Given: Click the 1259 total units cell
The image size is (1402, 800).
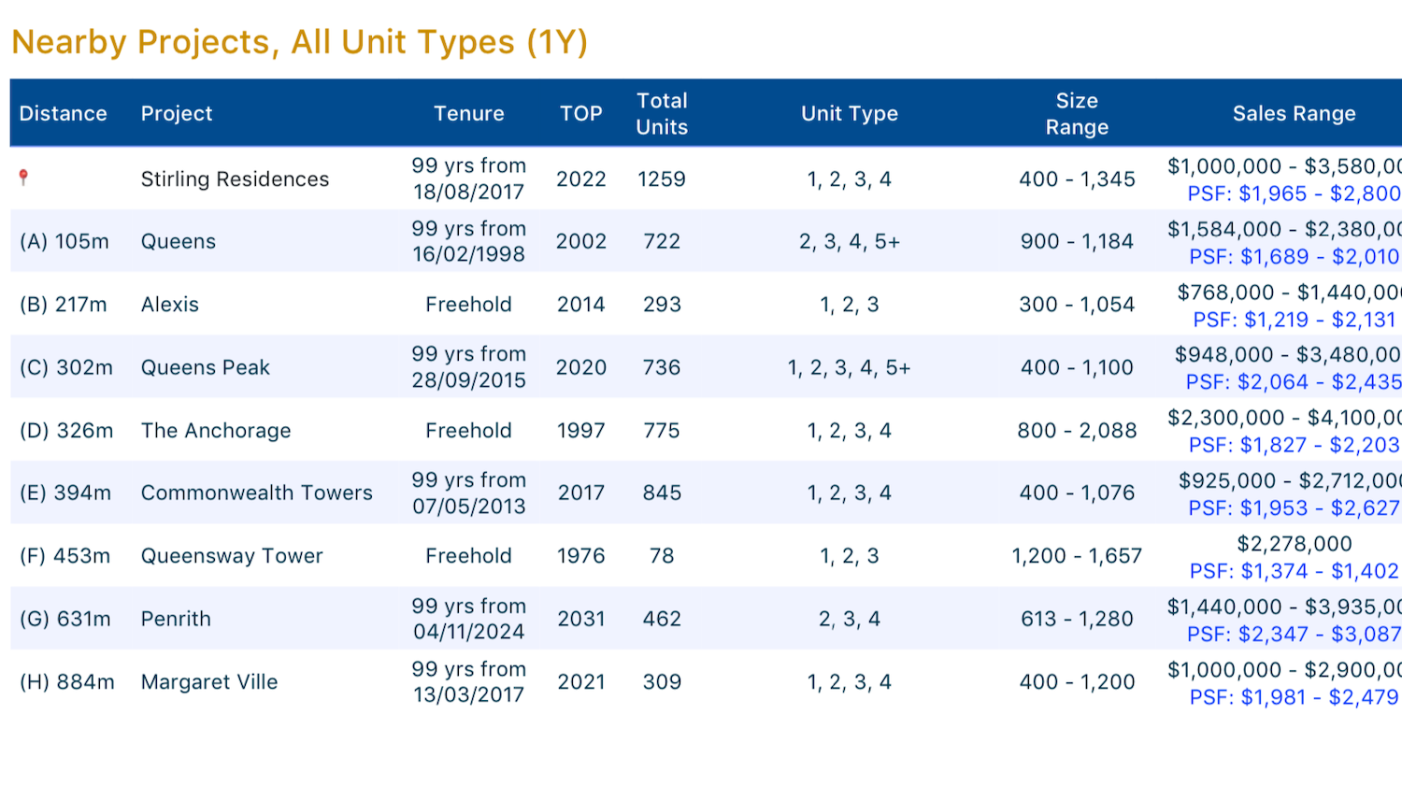Looking at the screenshot, I should (662, 179).
